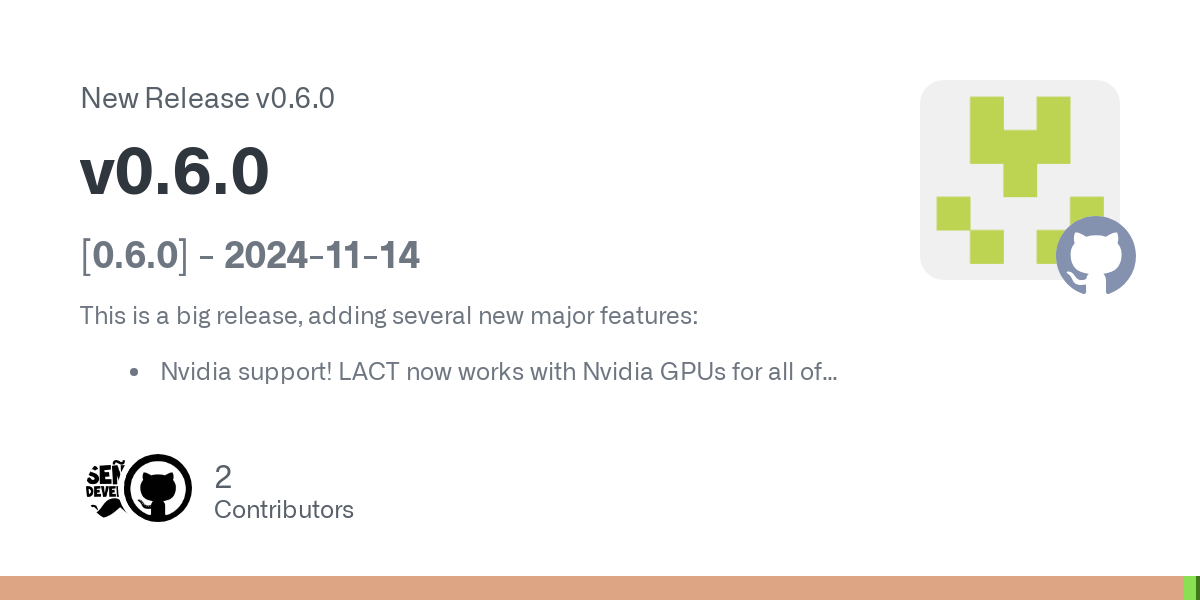Click the "Nvidia support!" text in the bullet
This screenshot has height=600, width=1200.
click(x=244, y=372)
